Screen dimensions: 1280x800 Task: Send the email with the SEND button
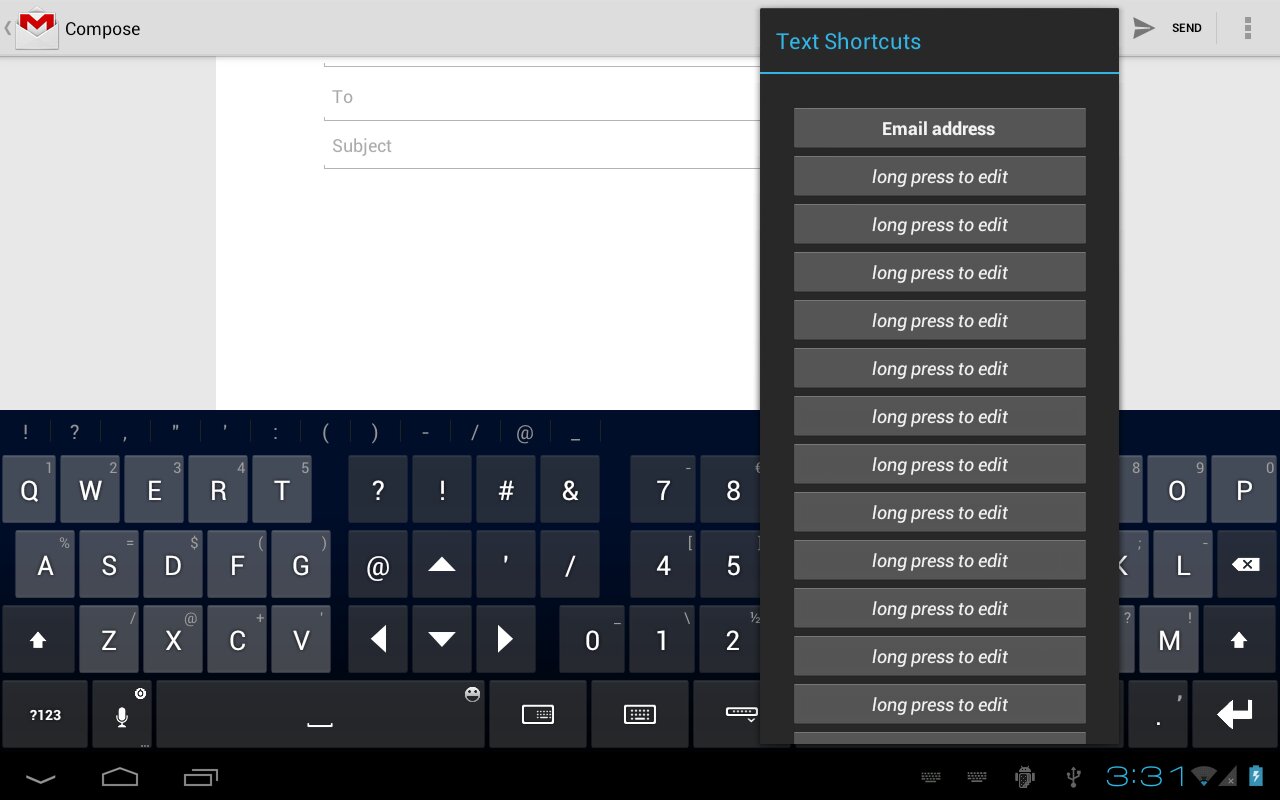[1168, 28]
